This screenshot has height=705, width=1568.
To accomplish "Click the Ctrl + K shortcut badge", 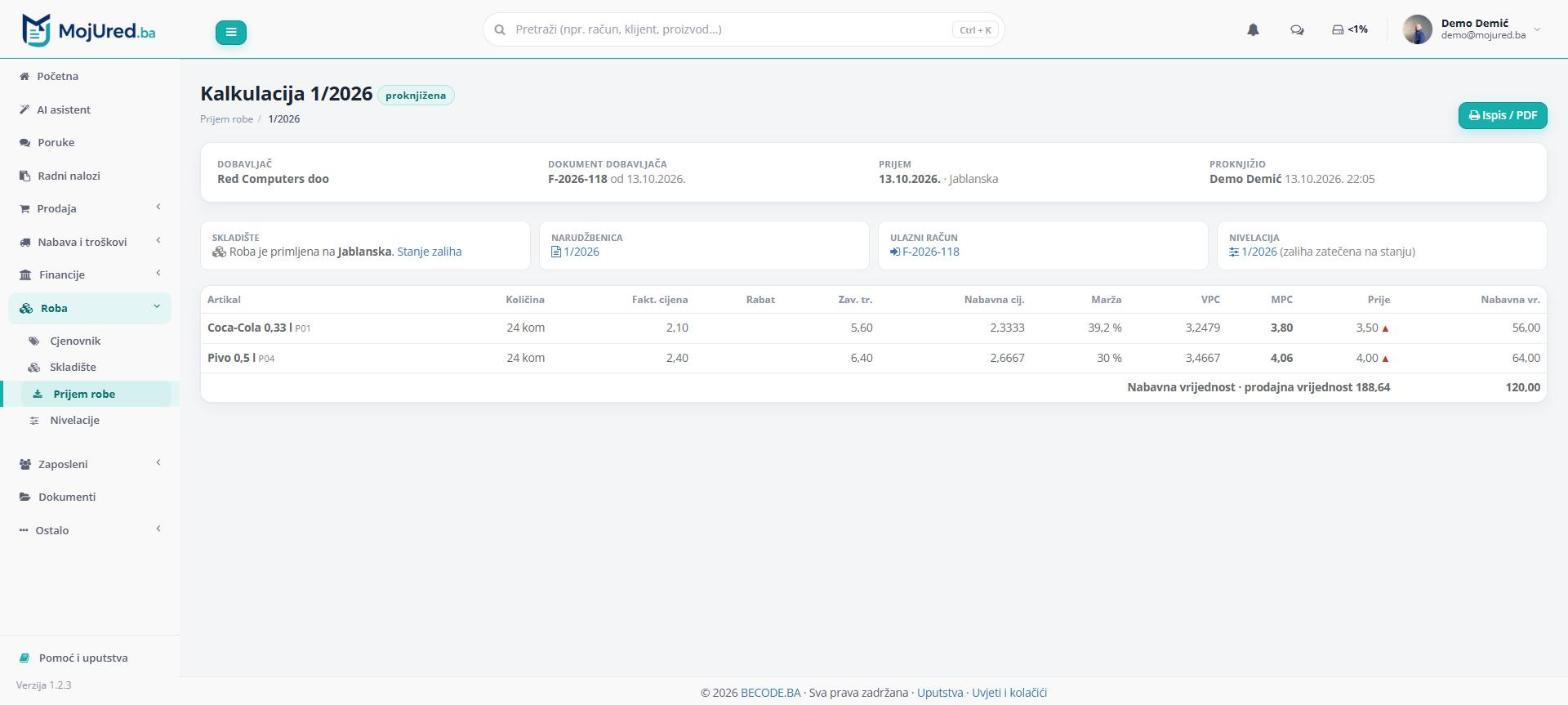I will [975, 30].
